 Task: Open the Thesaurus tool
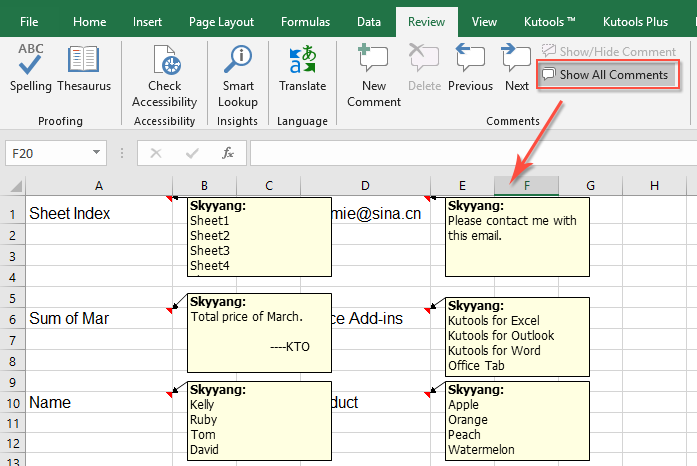pyautogui.click(x=83, y=68)
